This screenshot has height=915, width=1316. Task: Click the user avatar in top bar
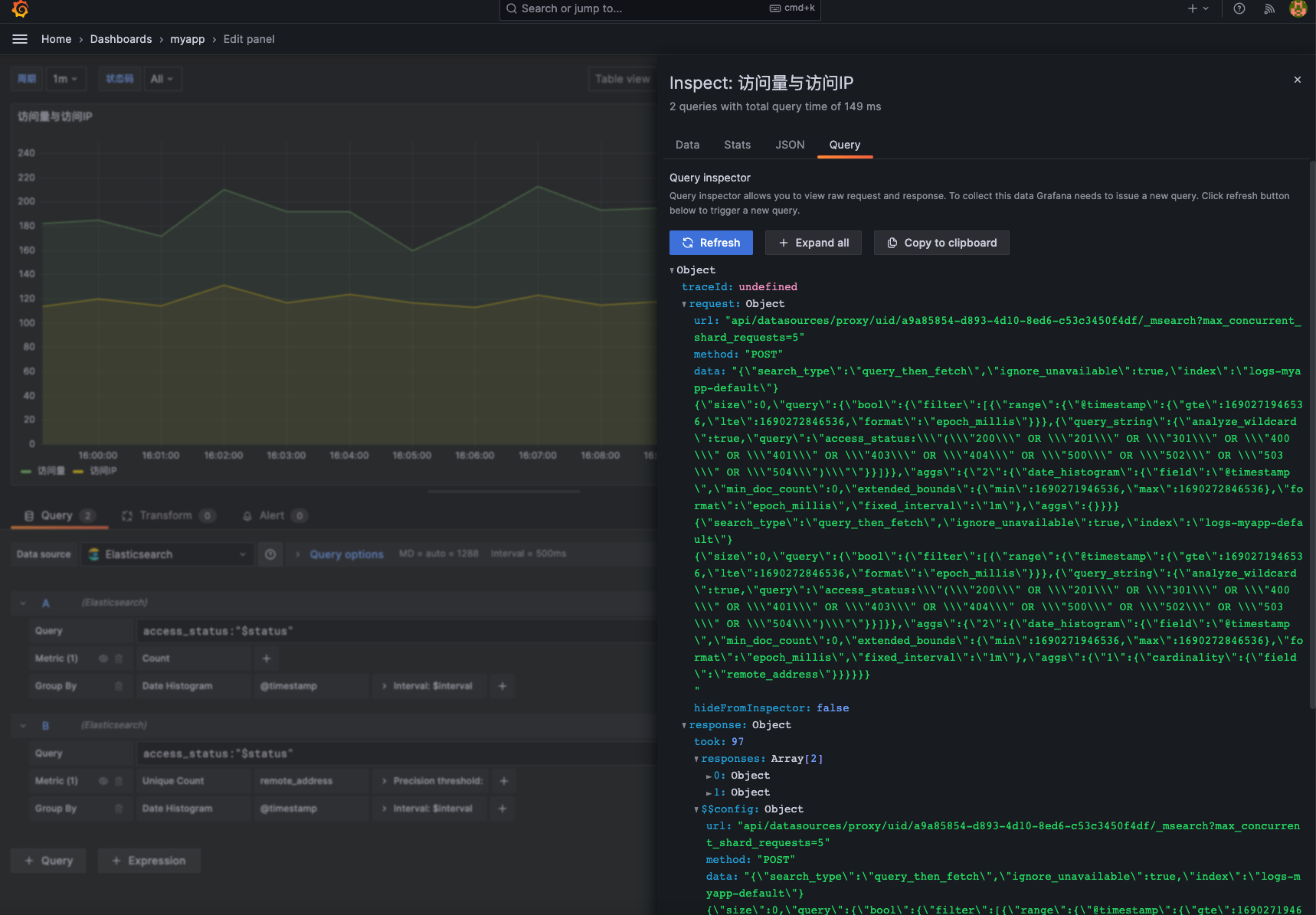tap(1298, 9)
